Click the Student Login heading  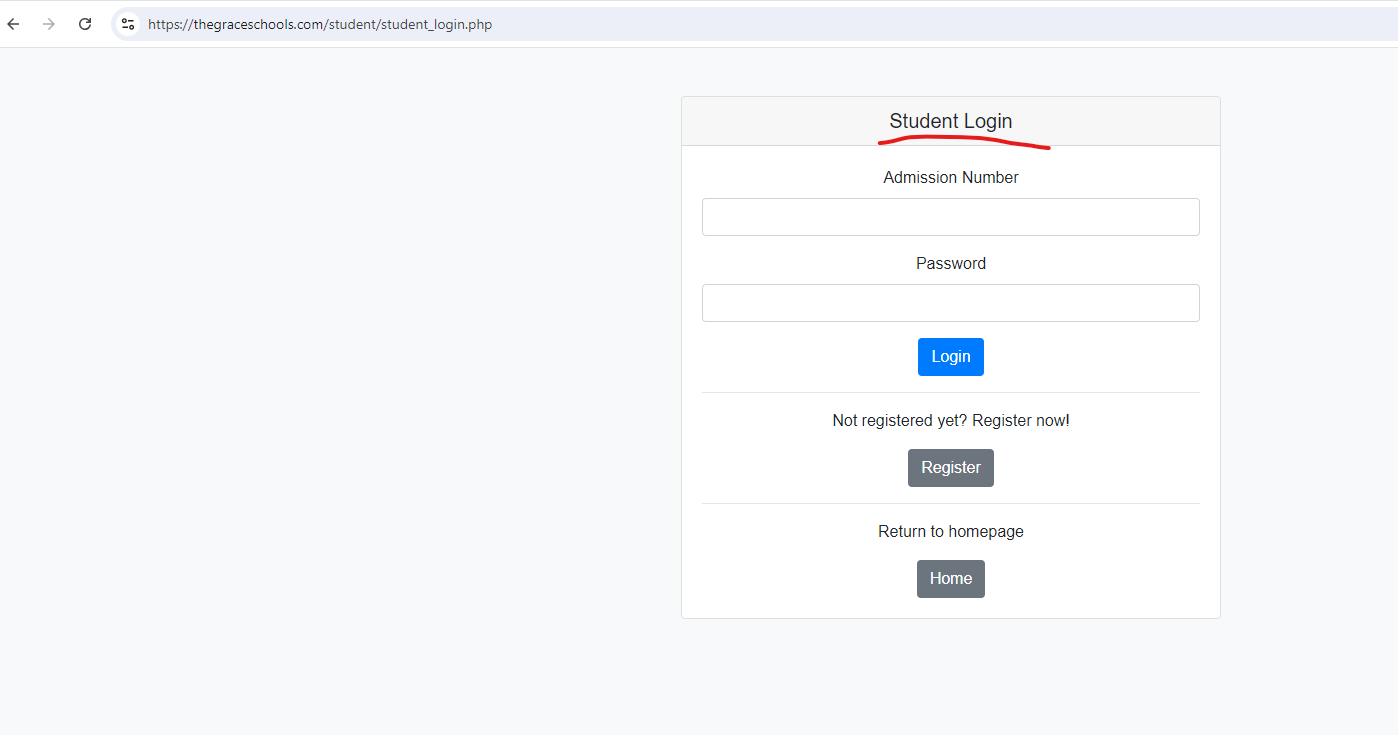[950, 121]
